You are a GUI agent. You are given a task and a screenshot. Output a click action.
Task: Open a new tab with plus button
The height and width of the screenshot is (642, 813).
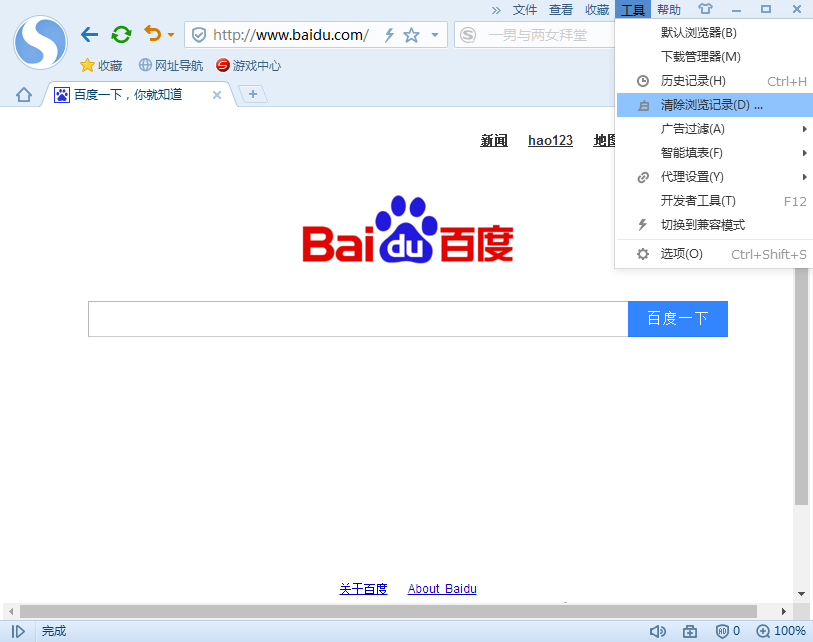coord(253,94)
